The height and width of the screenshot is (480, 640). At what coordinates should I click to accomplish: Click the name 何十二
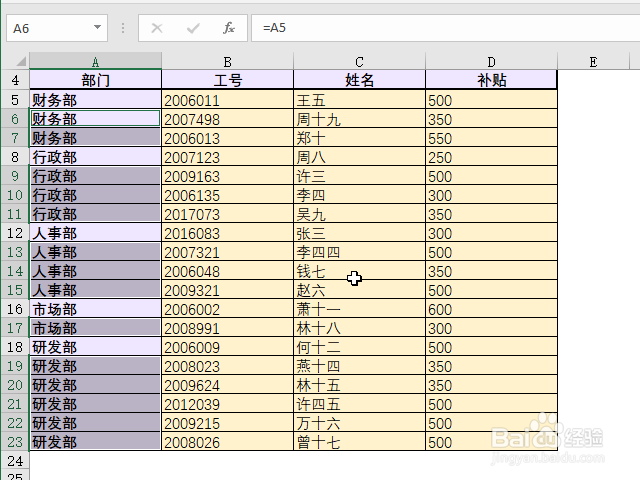pyautogui.click(x=318, y=347)
